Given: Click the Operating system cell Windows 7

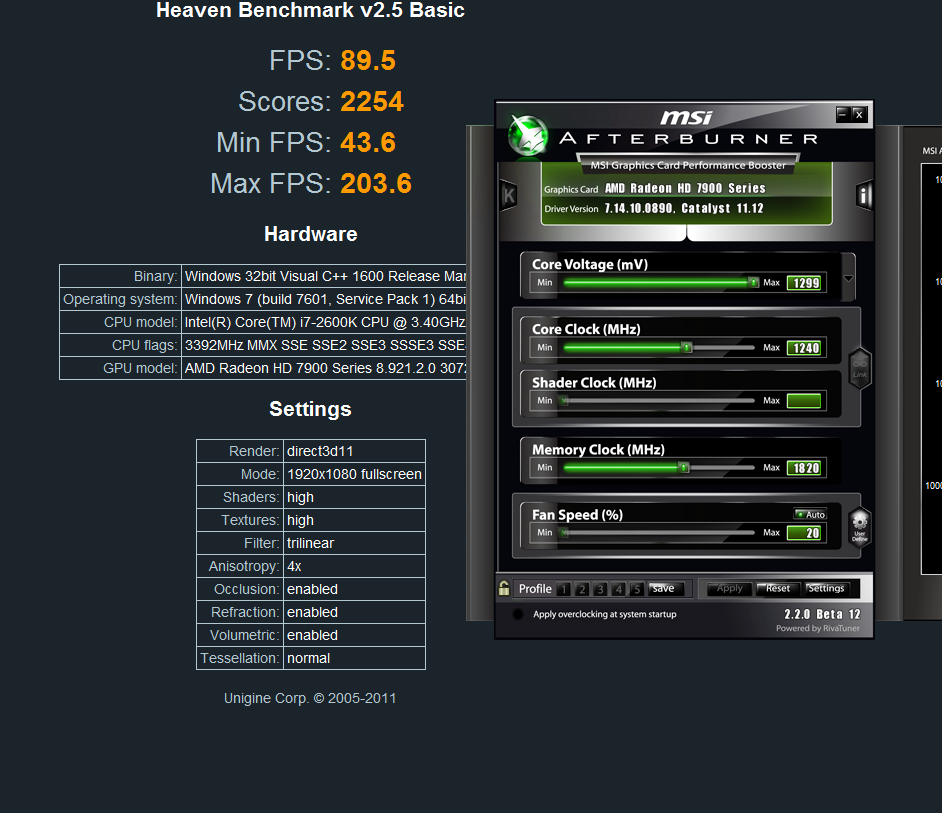Looking at the screenshot, I should [x=324, y=299].
